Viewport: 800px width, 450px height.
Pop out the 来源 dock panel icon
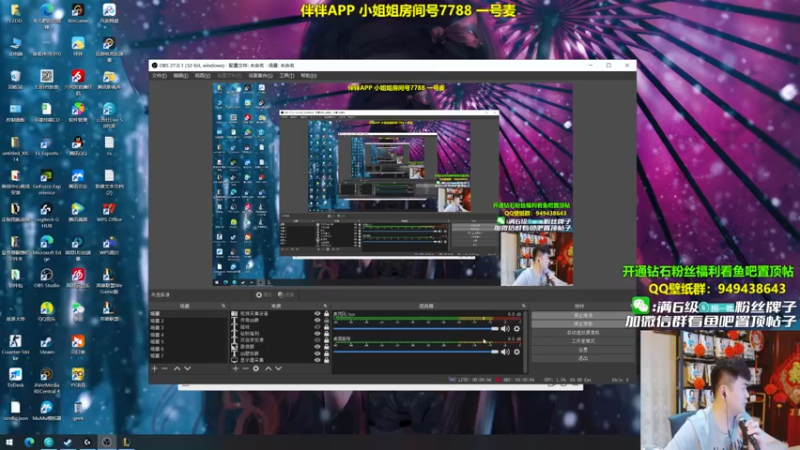(325, 306)
